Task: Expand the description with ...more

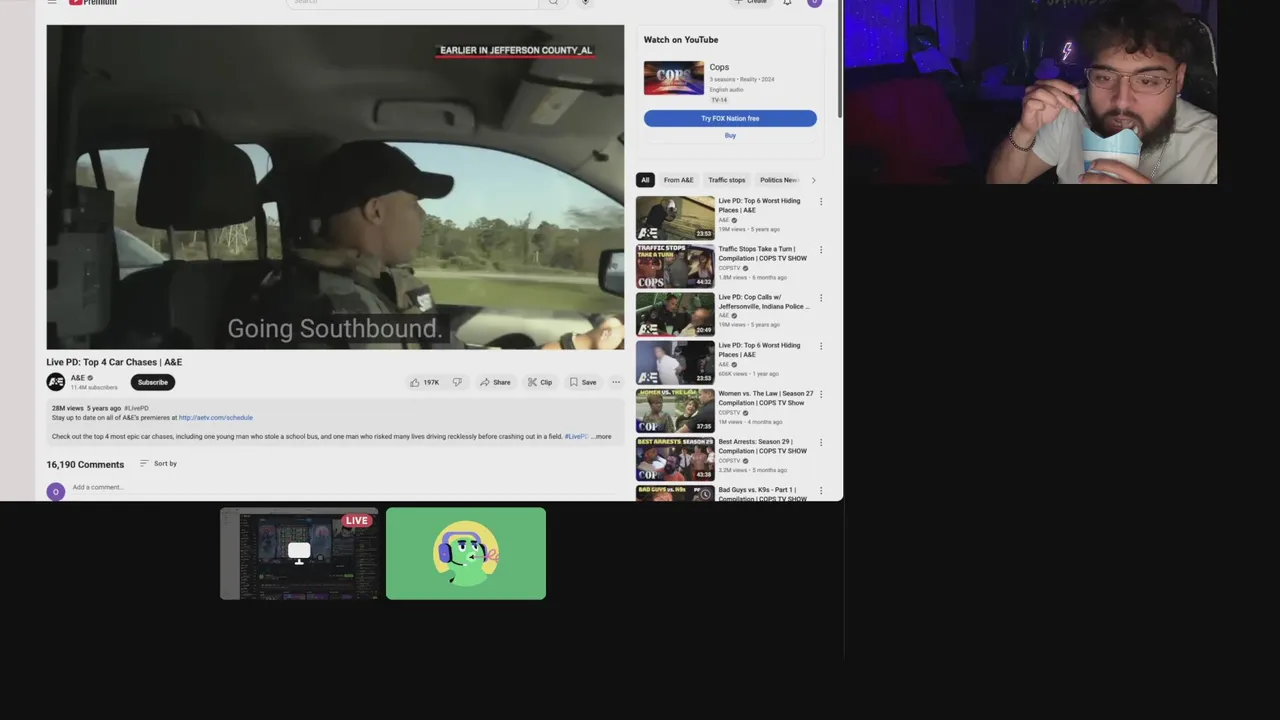Action: pos(601,437)
